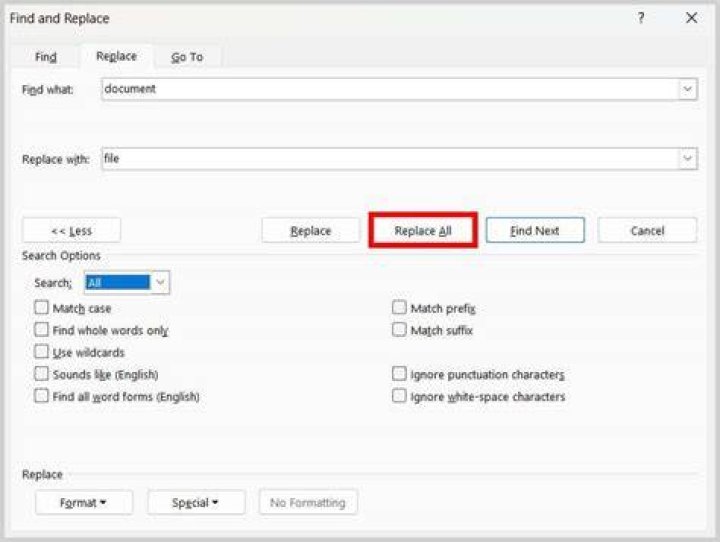
Task: Check Sounds like (English)
Action: pyautogui.click(x=41, y=374)
